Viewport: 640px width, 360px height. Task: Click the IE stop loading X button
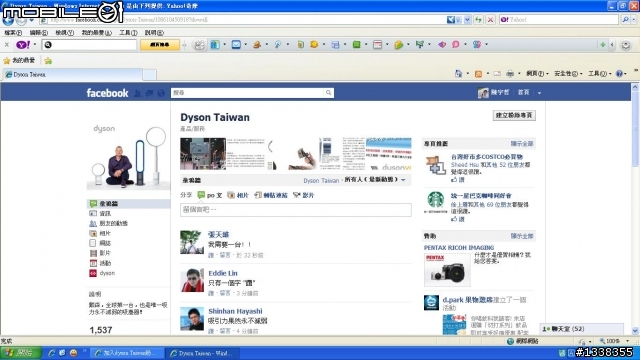coord(491,20)
